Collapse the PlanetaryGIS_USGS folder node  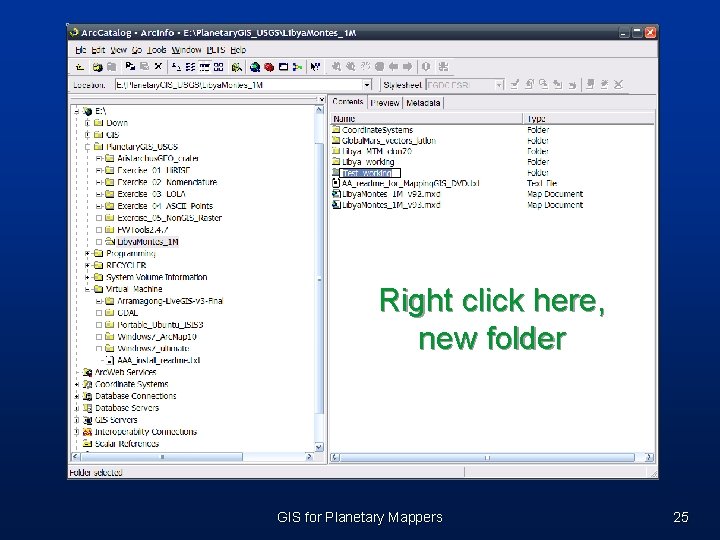[x=87, y=147]
